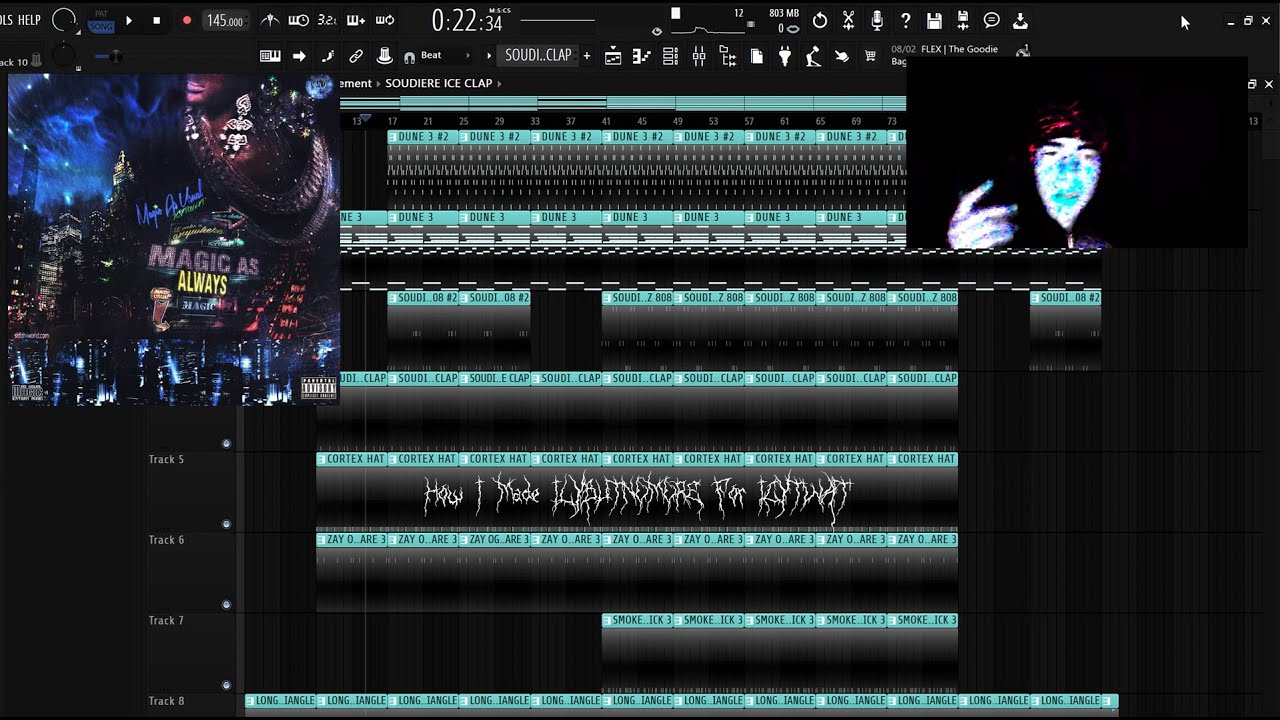The width and height of the screenshot is (1280, 720).
Task: Toggle the metronome
Action: click(x=270, y=20)
